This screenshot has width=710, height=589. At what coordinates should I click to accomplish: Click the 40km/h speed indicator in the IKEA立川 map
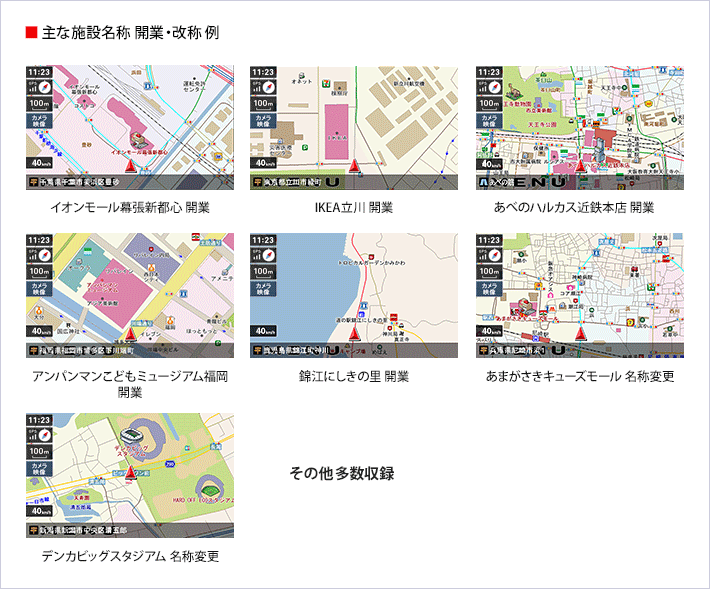(x=265, y=163)
